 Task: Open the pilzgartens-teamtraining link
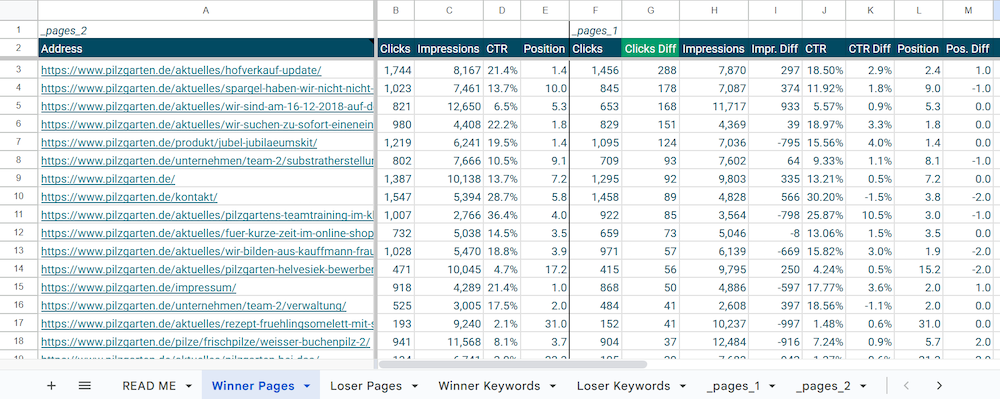[207, 215]
